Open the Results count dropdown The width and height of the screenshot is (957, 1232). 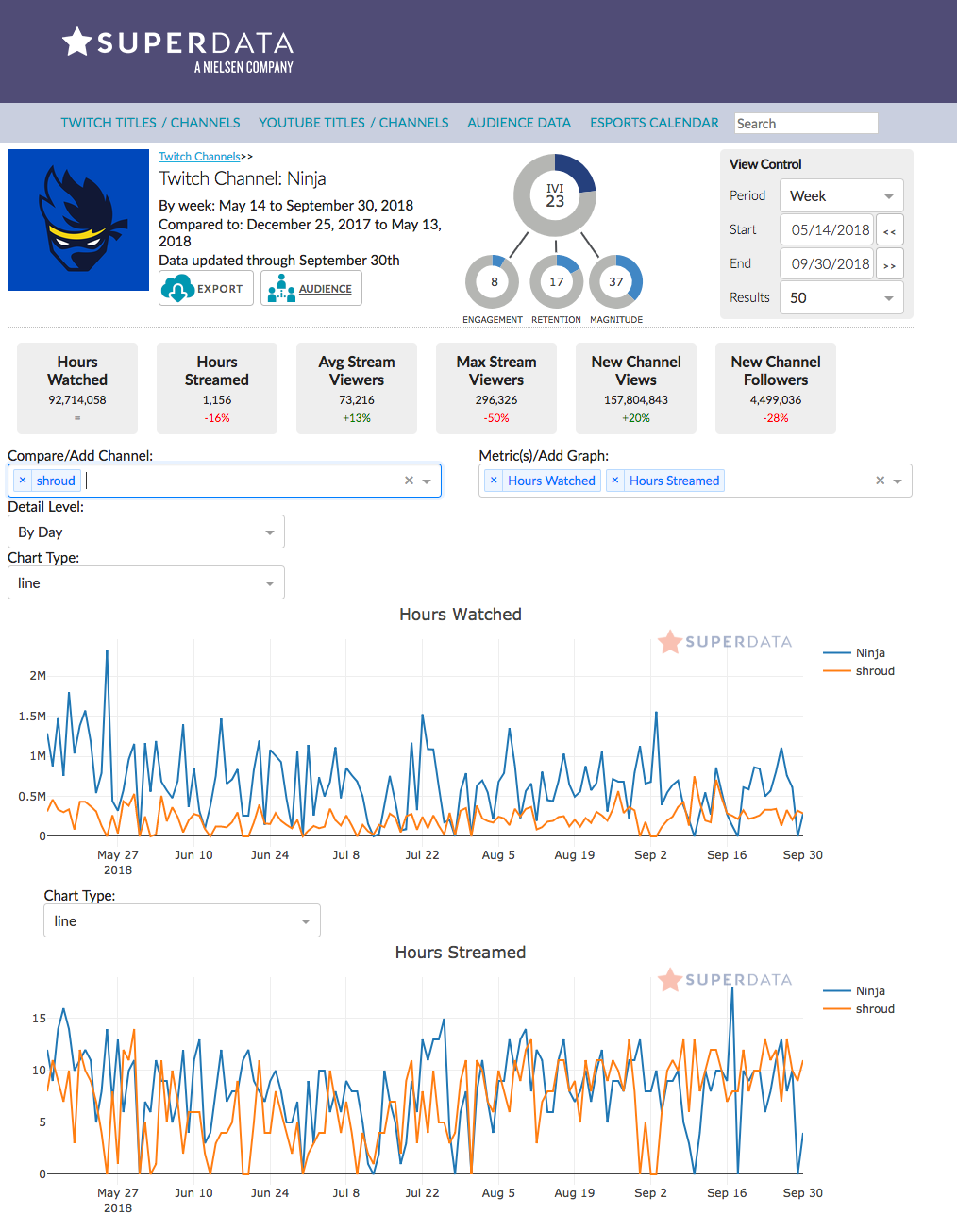pyautogui.click(x=841, y=298)
